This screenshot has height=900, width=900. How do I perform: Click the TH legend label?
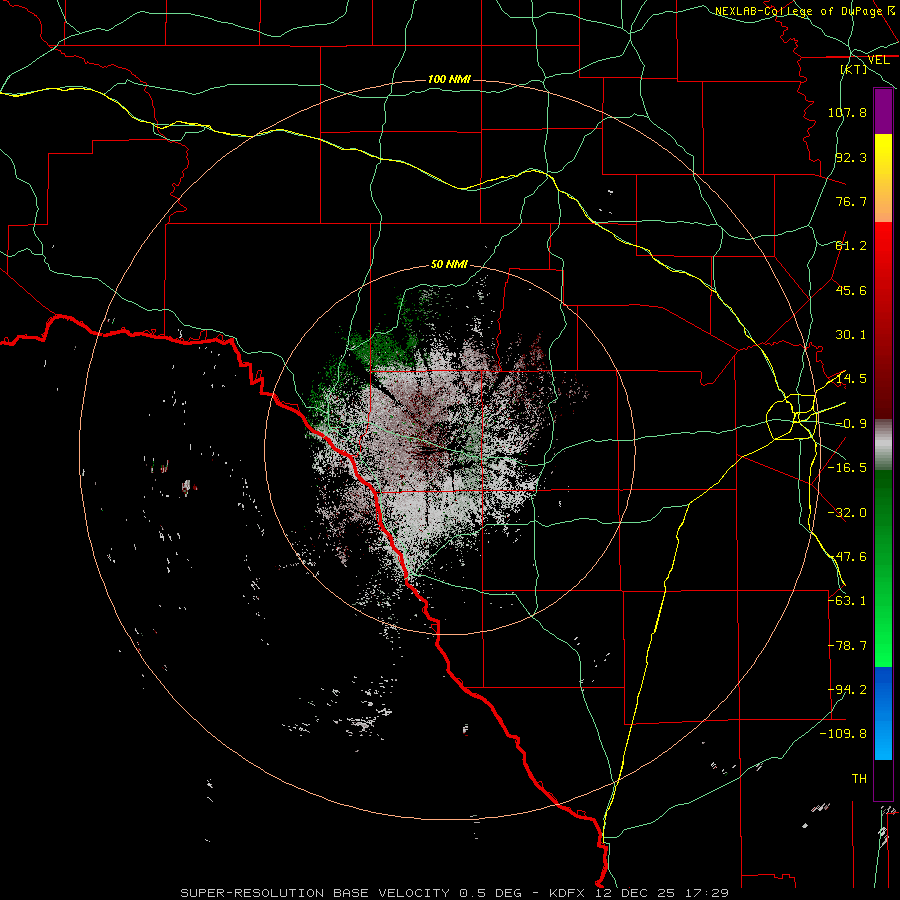pyautogui.click(x=859, y=779)
